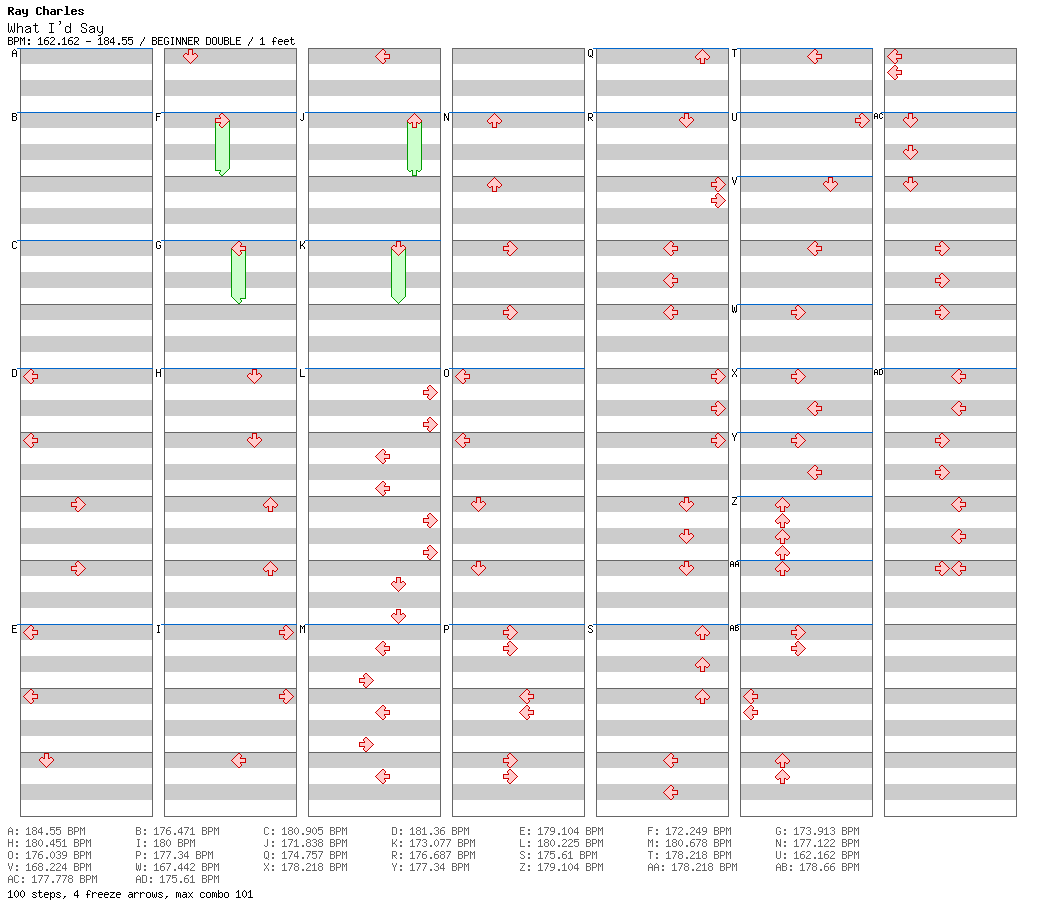Click legend entry 'B: 176.471 BPM'
1040x924 pixels.
tap(177, 831)
